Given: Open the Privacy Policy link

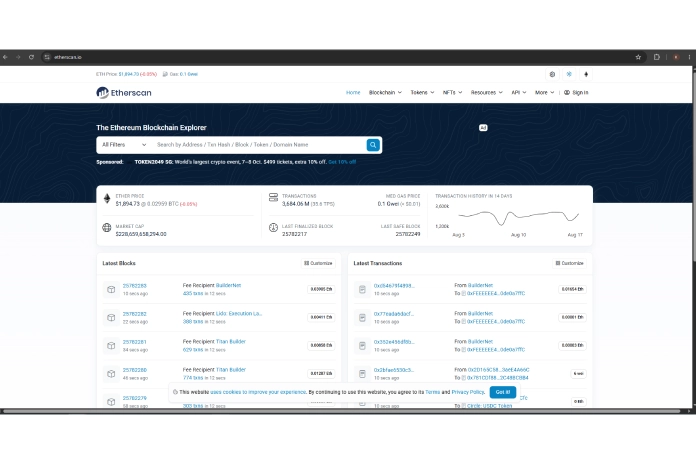Looking at the screenshot, I should (x=467, y=392).
